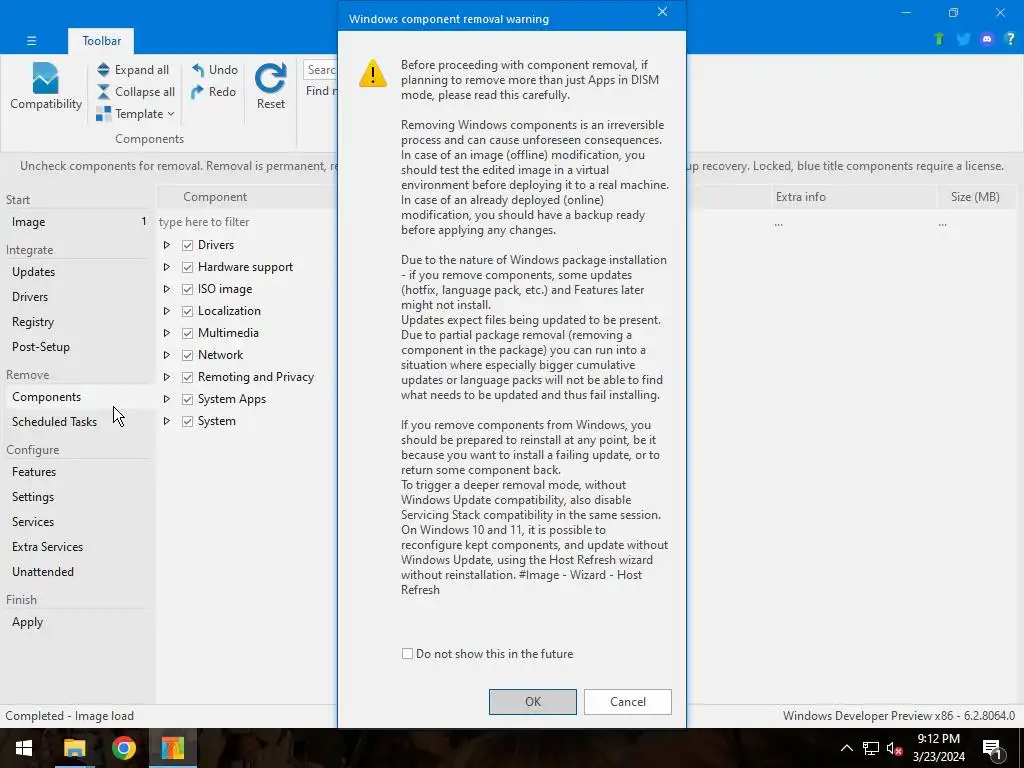Open the Compatibility tool

point(46,86)
